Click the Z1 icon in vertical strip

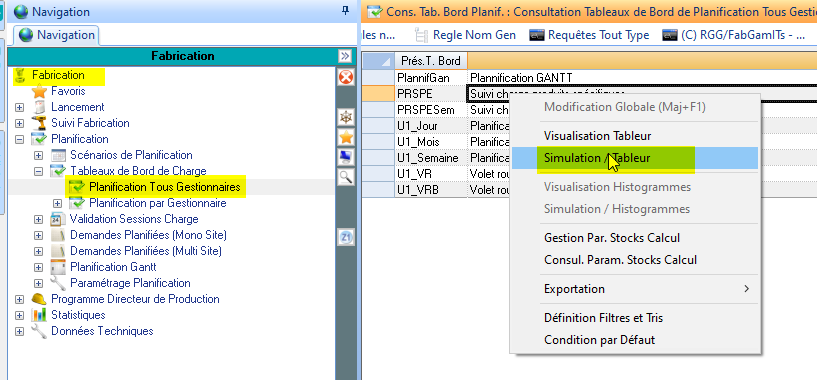coord(346,237)
